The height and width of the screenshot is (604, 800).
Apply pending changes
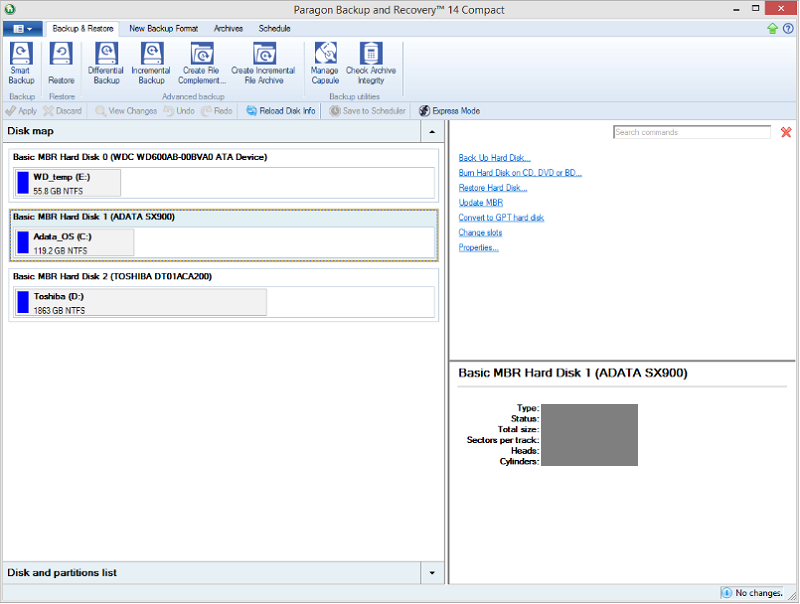point(21,111)
